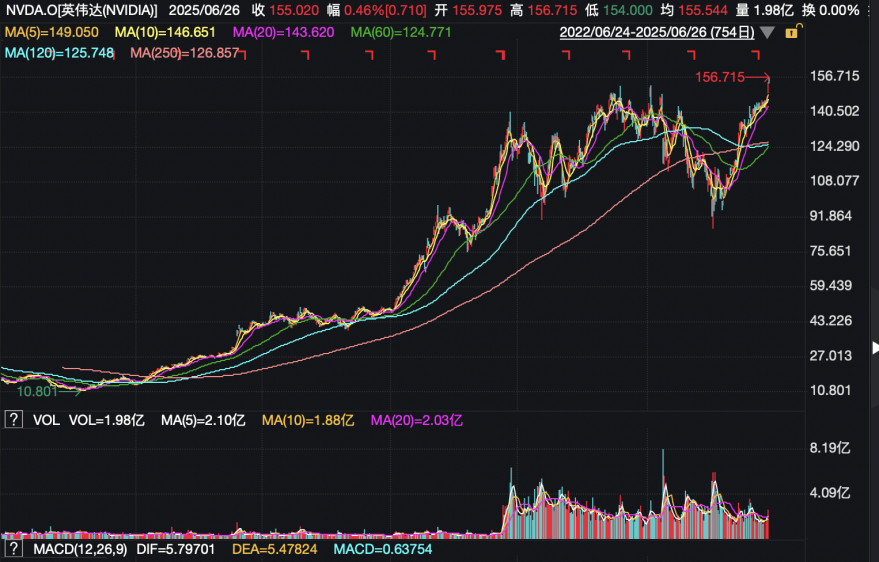The width and height of the screenshot is (879, 562).
Task: Click 108.077 on the price axis
Action: click(x=834, y=181)
